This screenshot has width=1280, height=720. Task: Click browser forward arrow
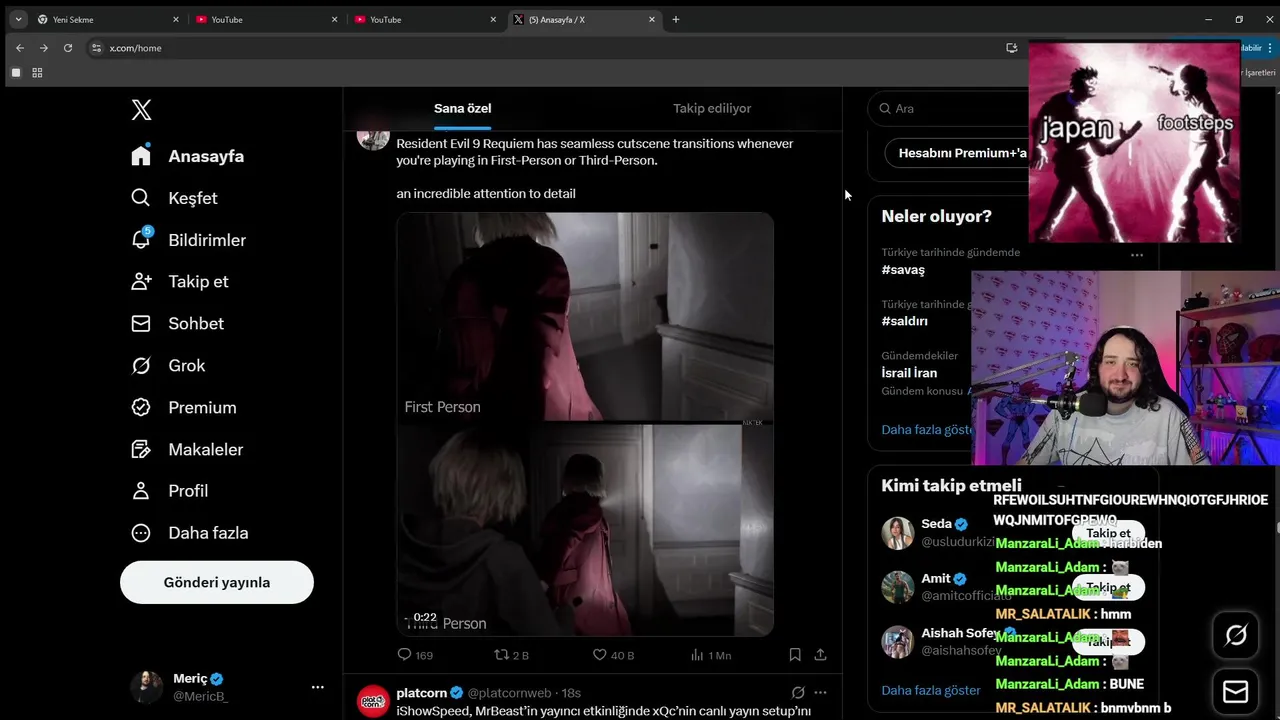click(44, 48)
